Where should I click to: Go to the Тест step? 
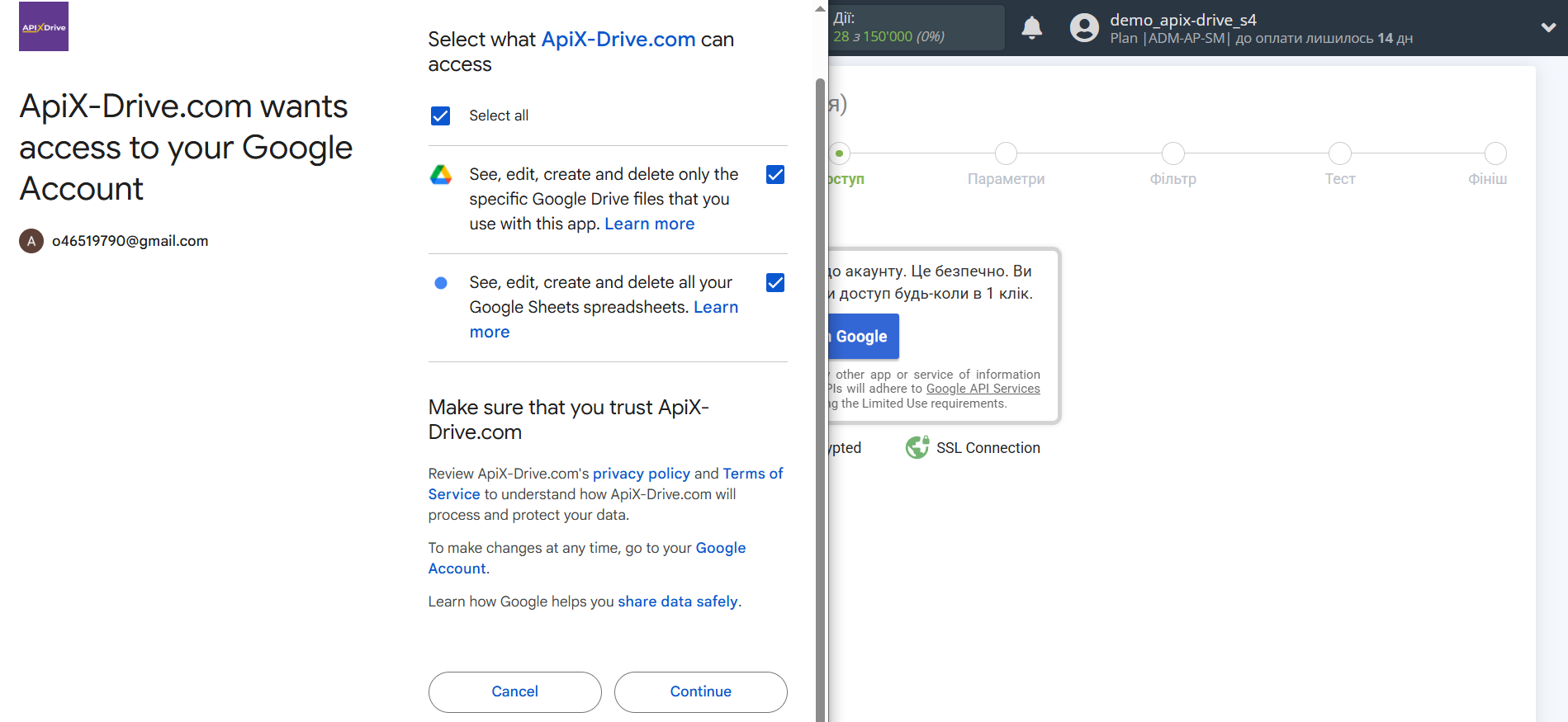coord(1340,164)
